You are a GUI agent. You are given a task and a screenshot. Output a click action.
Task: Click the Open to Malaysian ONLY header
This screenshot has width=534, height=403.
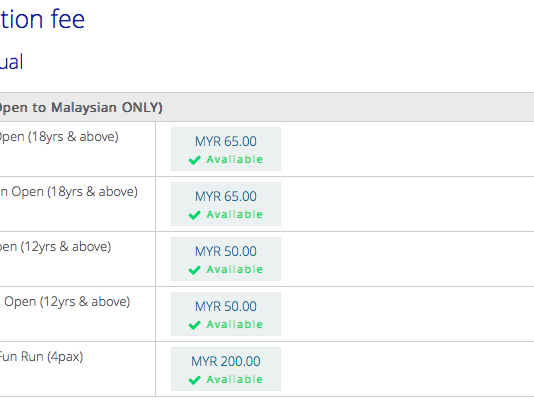[x=81, y=108]
